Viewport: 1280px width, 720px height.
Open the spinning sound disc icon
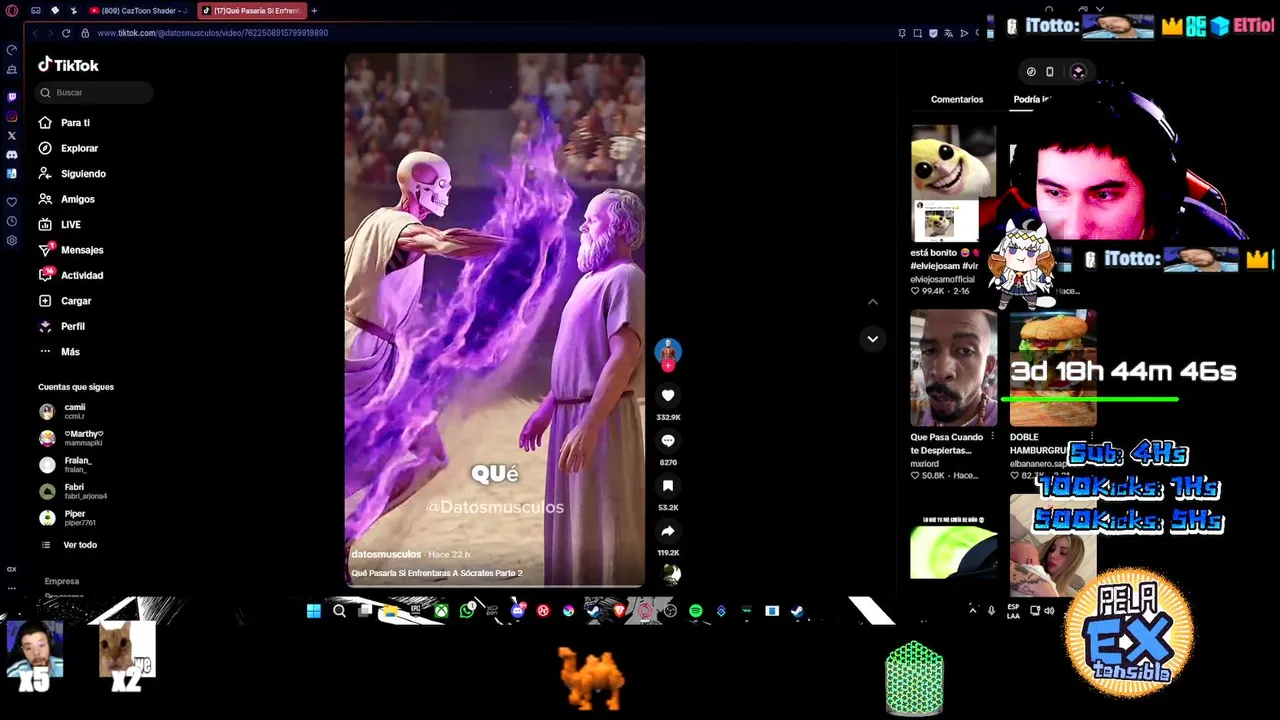click(x=671, y=574)
